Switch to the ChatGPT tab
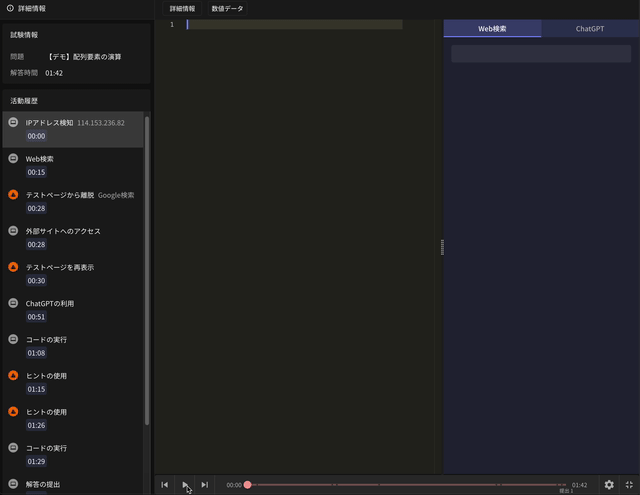The width and height of the screenshot is (640, 495). pyautogui.click(x=590, y=29)
